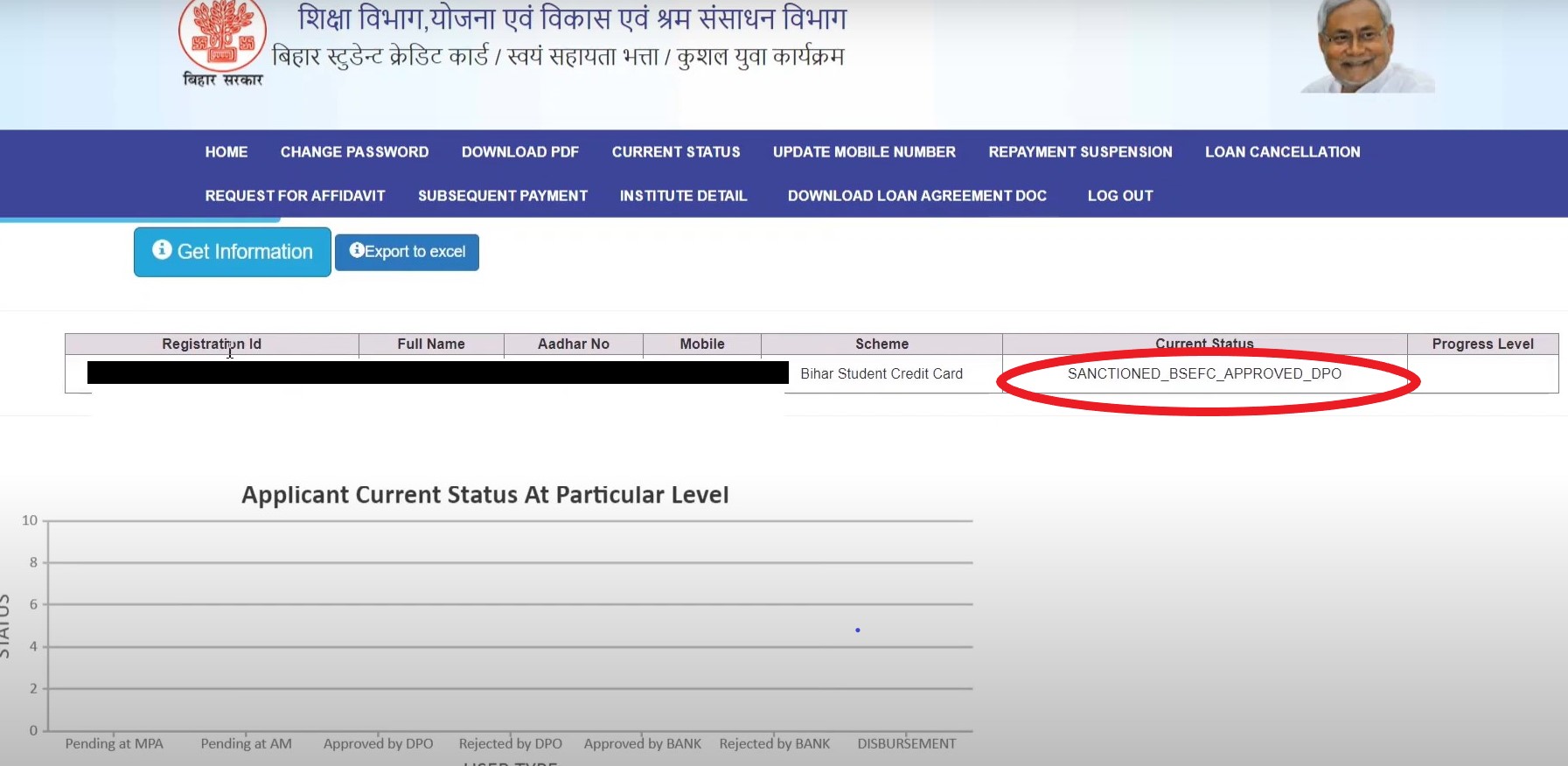Open the CURRENT STATUS menu item
This screenshot has height=766, width=1568.
(676, 152)
